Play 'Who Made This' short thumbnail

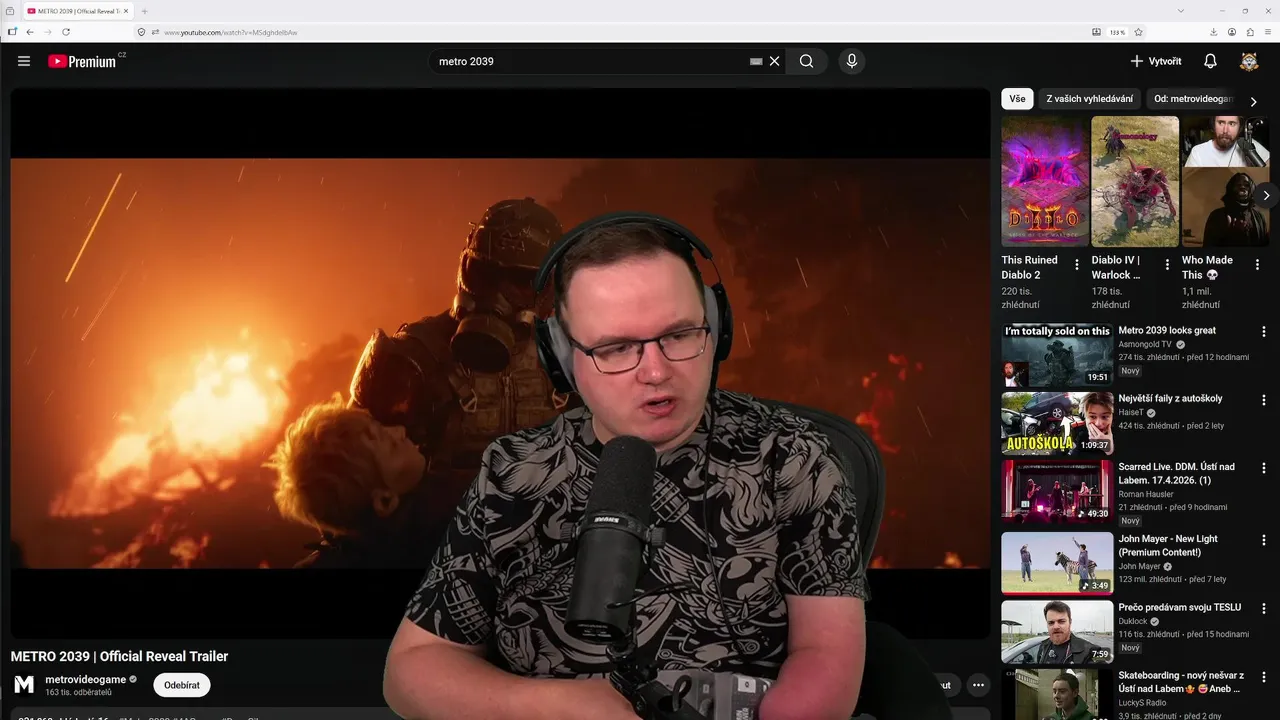(x=1225, y=181)
